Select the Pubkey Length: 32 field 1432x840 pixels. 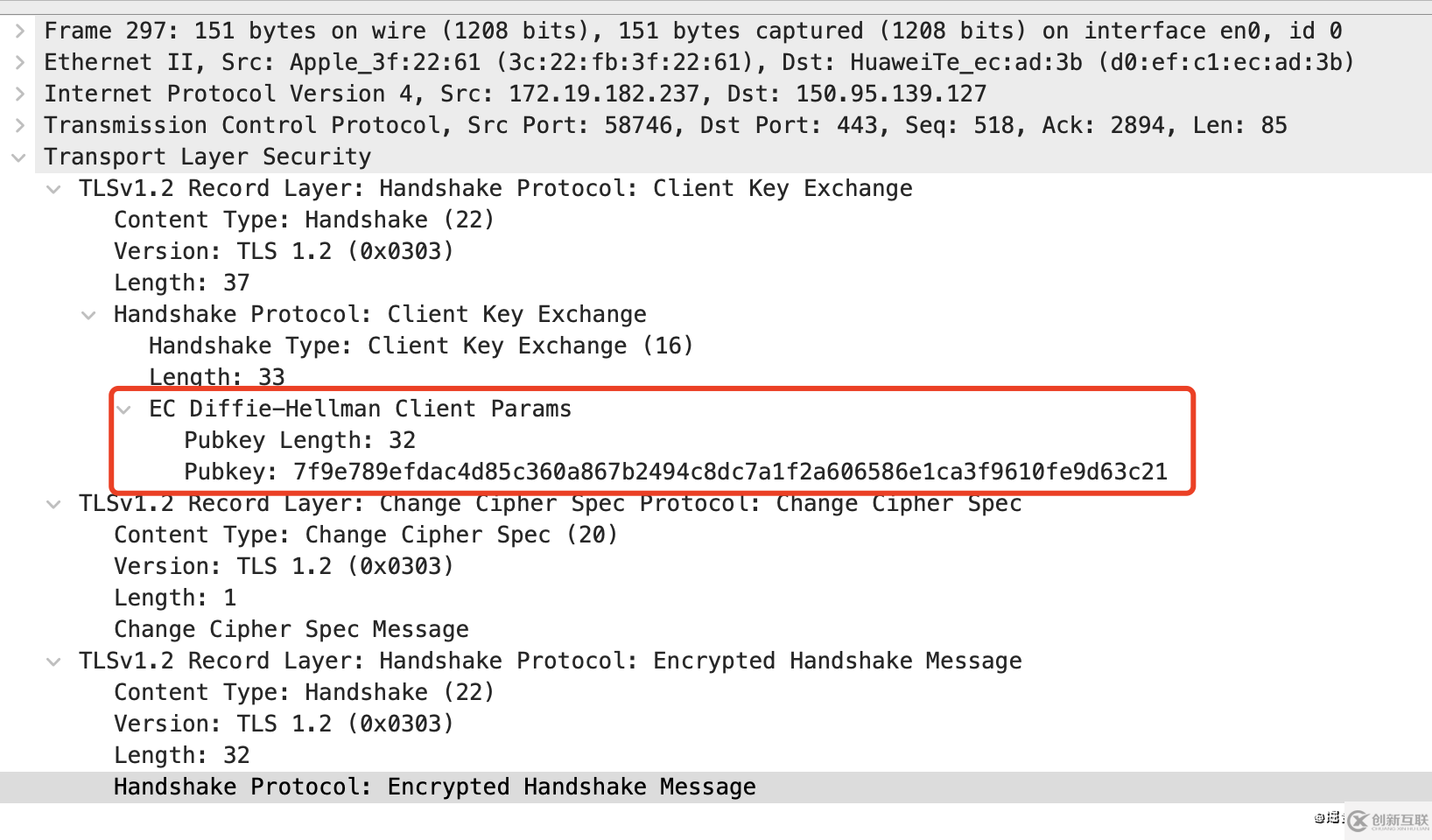point(299,440)
